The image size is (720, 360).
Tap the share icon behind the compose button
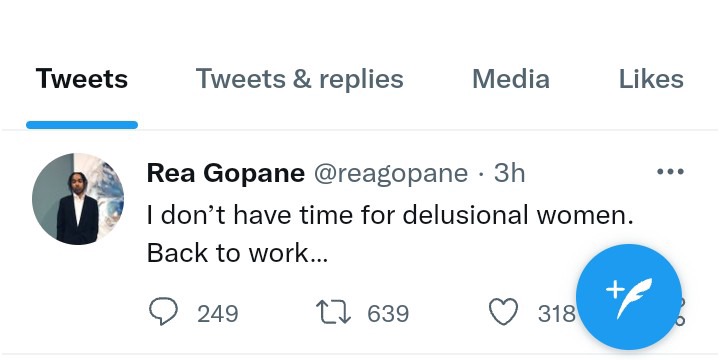[681, 312]
